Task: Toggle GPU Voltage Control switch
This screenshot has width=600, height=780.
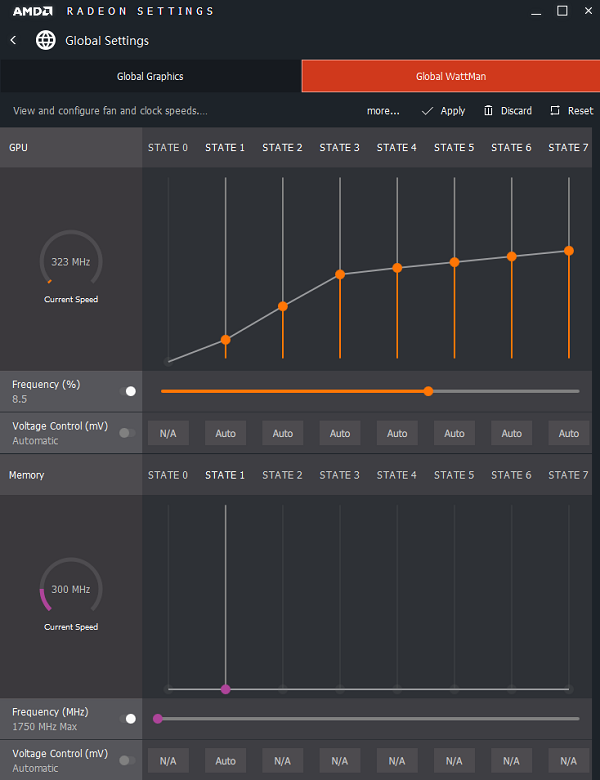Action: pyautogui.click(x=127, y=433)
